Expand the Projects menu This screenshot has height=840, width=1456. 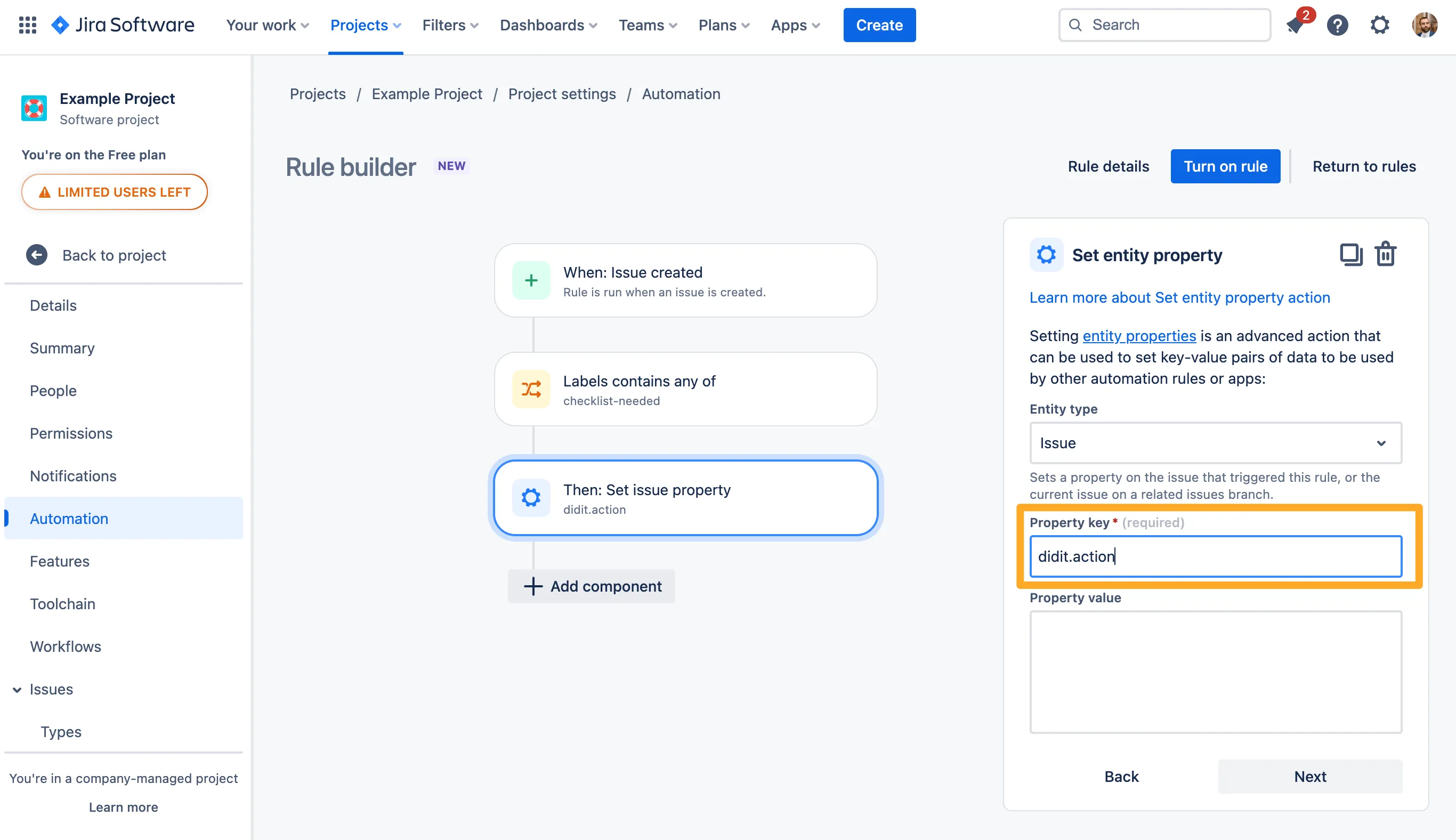(365, 25)
